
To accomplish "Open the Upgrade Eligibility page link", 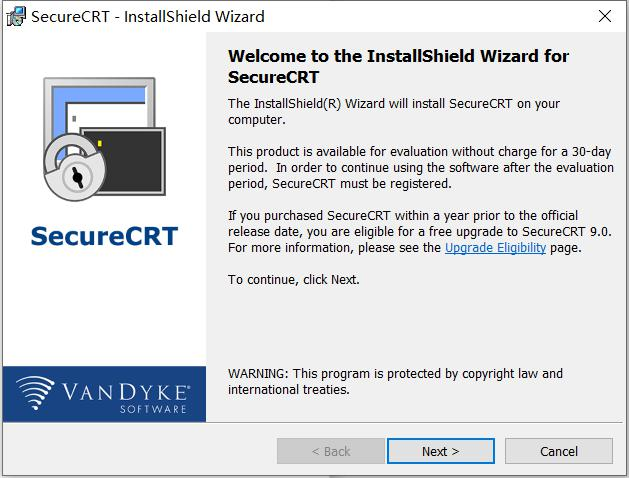I will 495,248.
